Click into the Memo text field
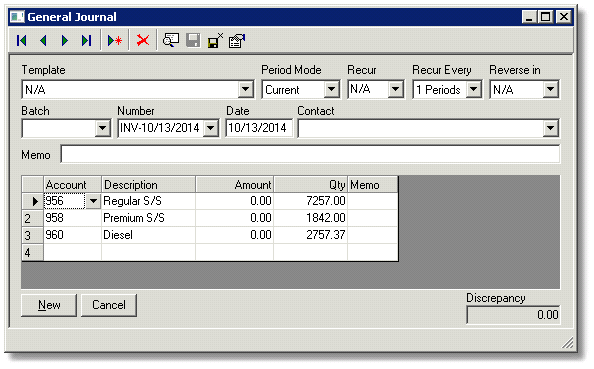This screenshot has width=594, height=369. point(310,155)
